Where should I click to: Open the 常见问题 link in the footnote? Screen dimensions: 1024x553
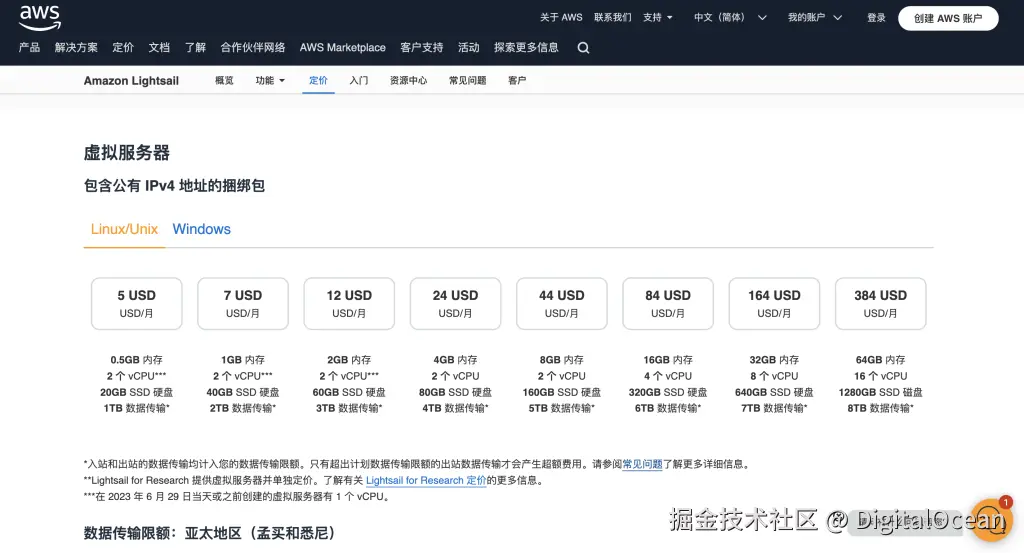[x=642, y=464]
